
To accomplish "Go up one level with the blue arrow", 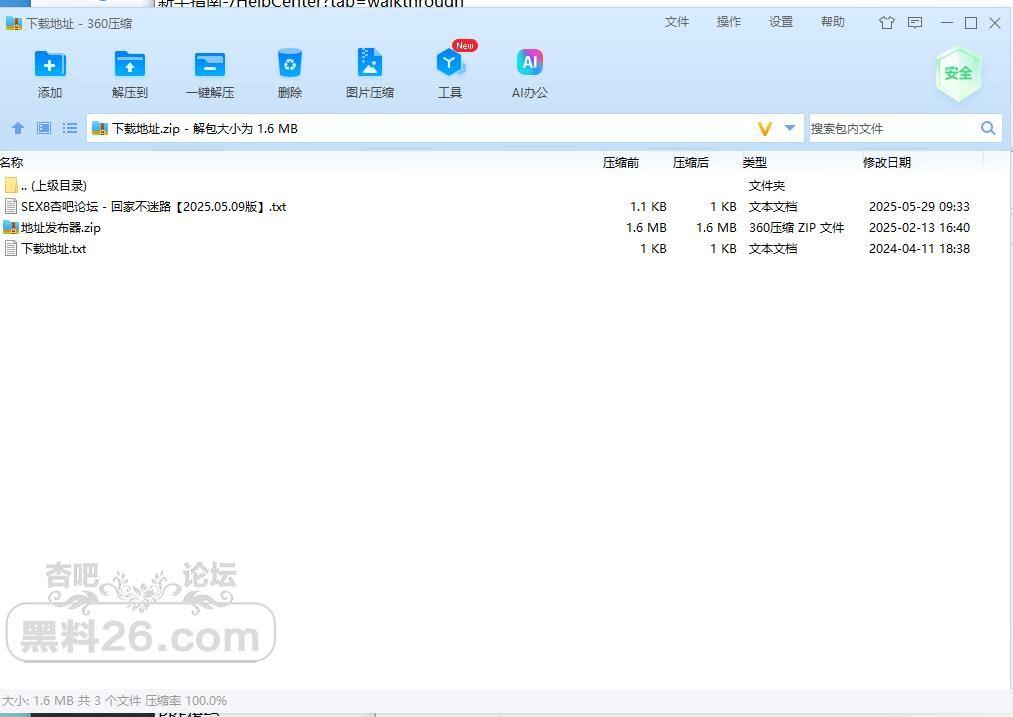I will [x=18, y=129].
